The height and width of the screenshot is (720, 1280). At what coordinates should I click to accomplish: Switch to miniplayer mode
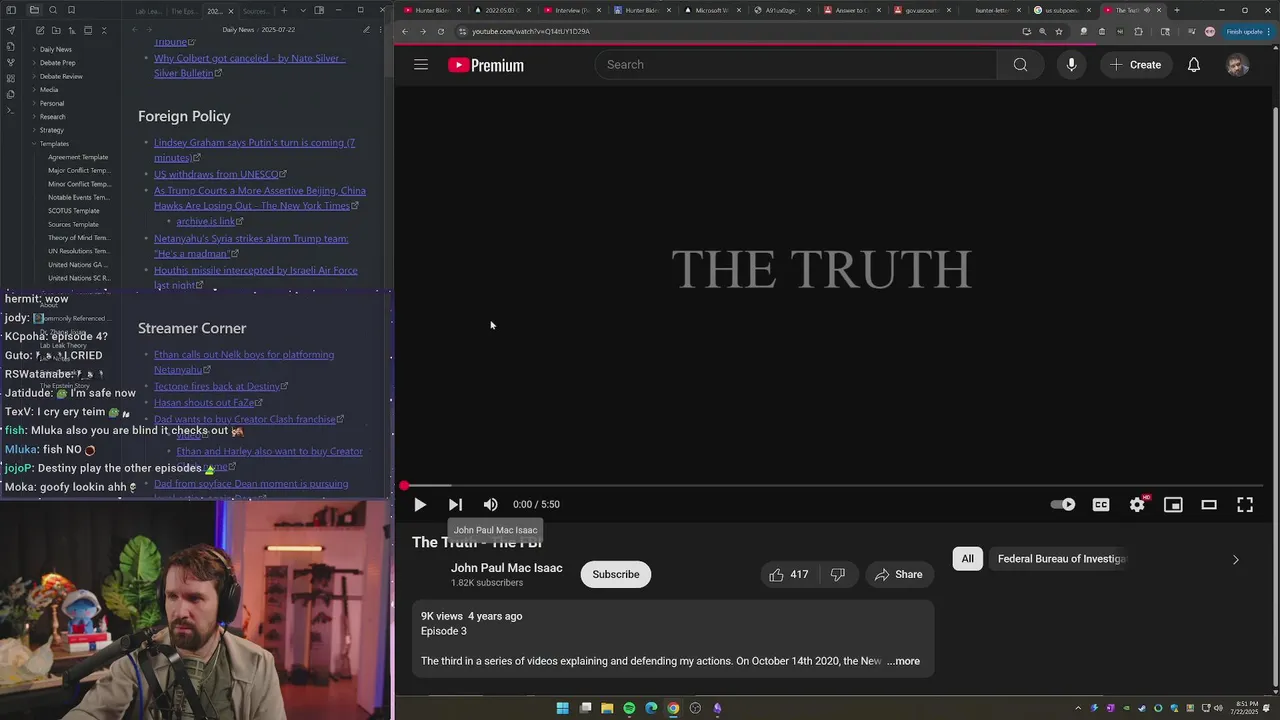[x=1173, y=505]
